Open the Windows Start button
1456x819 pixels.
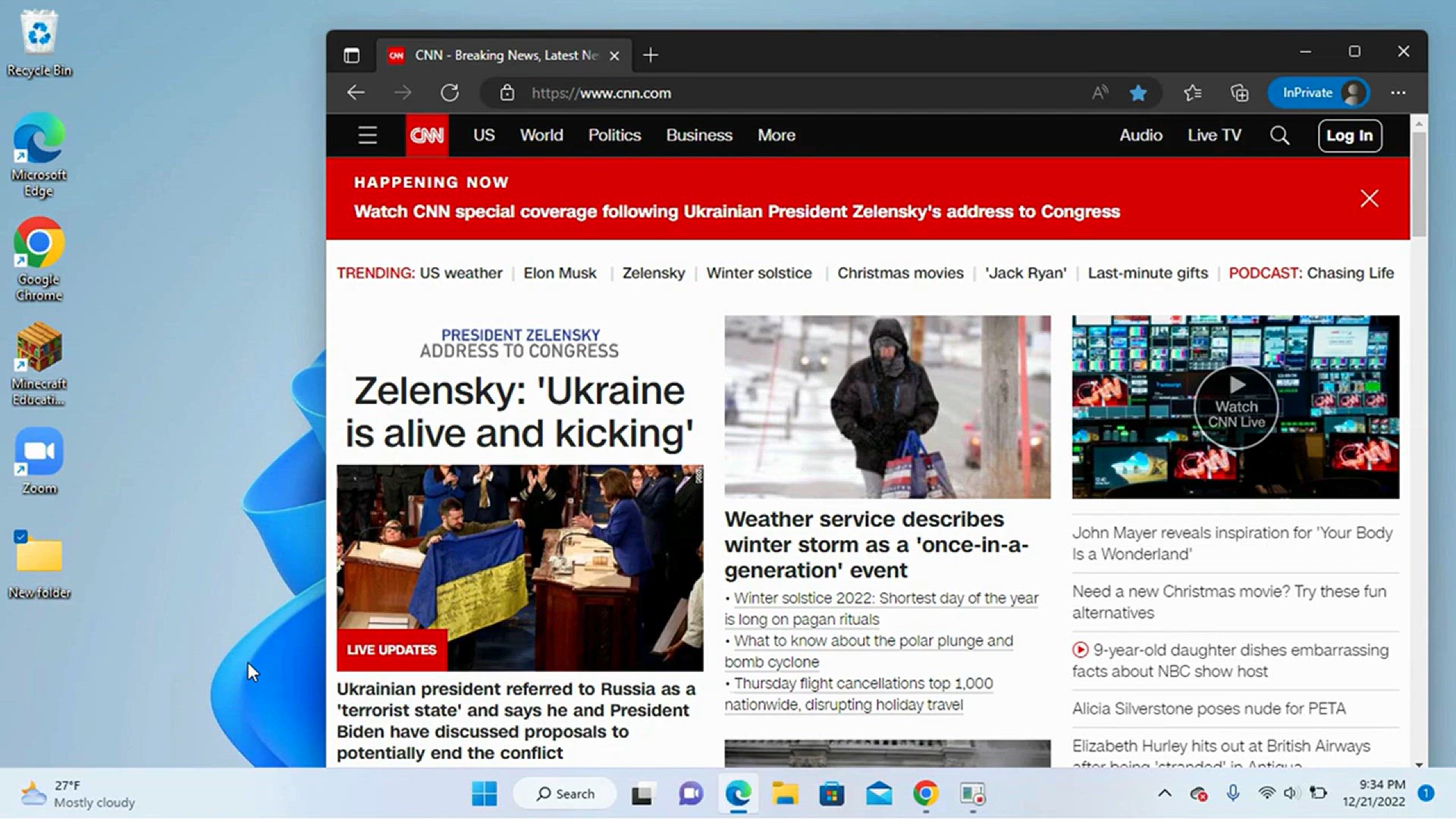pyautogui.click(x=484, y=794)
